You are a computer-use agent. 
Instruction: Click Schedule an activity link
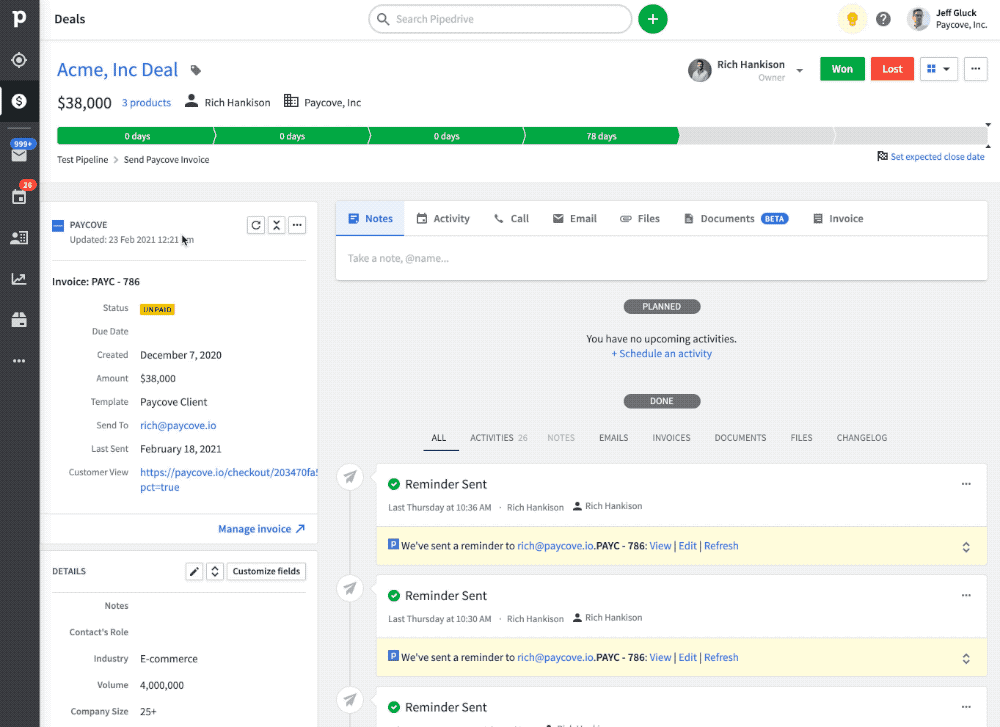pos(661,354)
